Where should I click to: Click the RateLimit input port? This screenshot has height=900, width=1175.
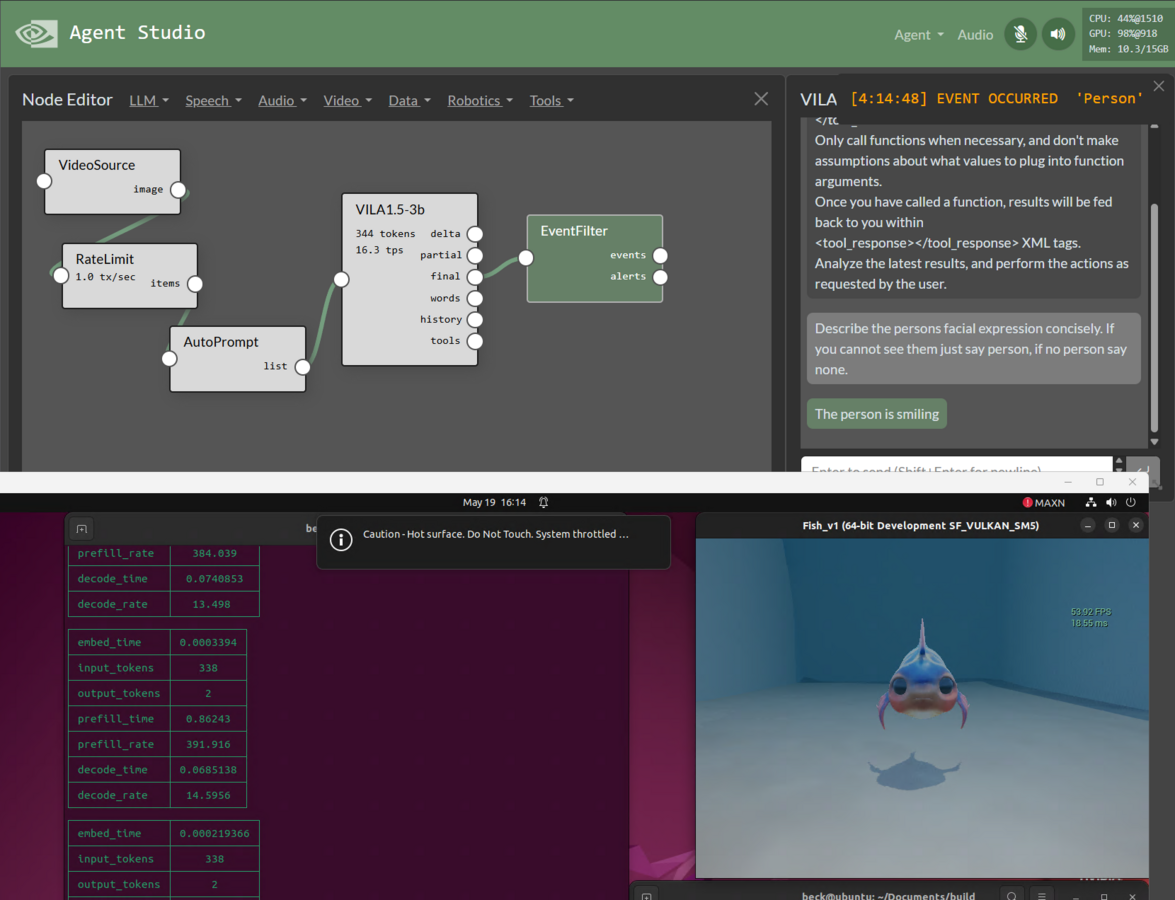(61, 275)
